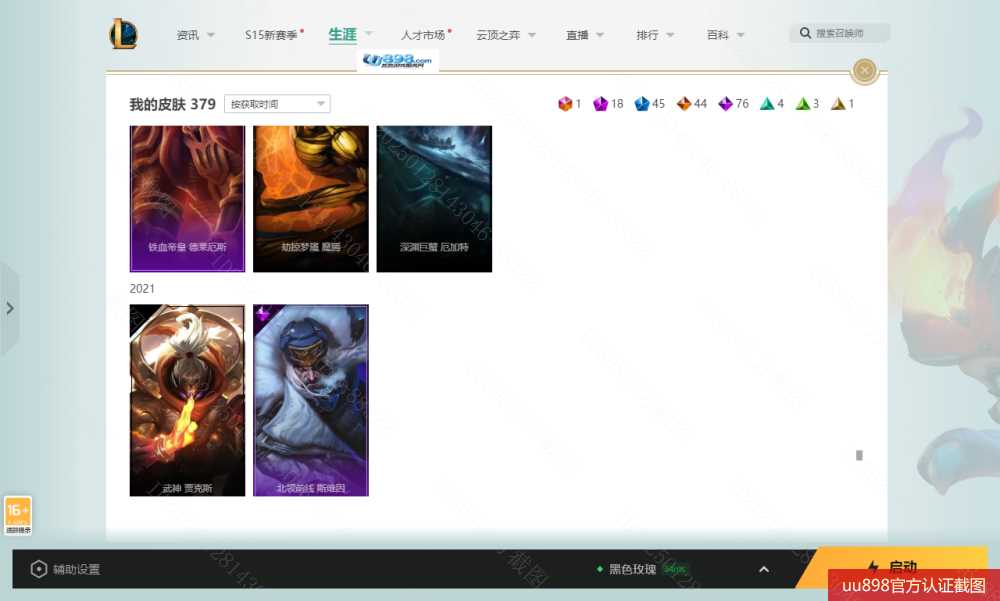
Task: Click the teal triangle icon with count 4
Action: coord(767,104)
